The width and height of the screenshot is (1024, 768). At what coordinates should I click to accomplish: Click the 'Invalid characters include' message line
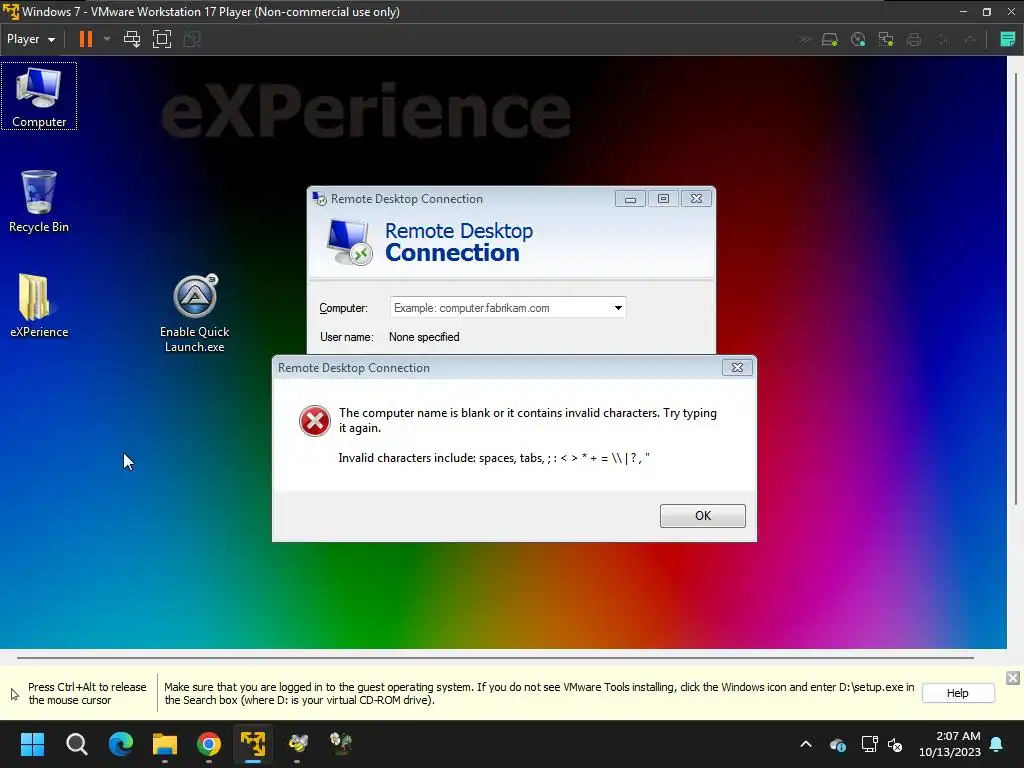tap(494, 458)
